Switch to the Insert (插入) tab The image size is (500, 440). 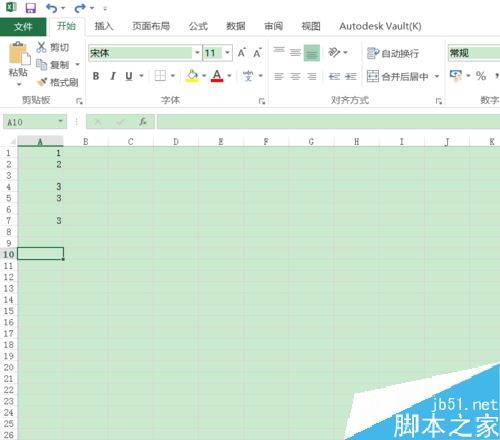point(104,26)
